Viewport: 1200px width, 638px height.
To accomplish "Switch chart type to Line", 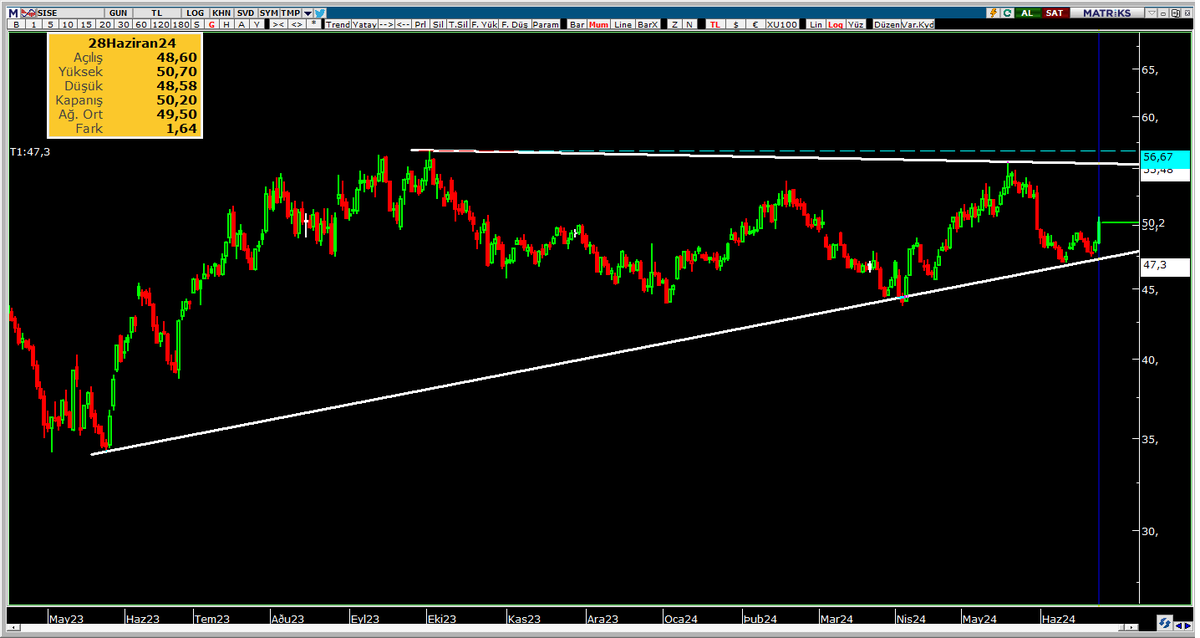I will [x=623, y=24].
